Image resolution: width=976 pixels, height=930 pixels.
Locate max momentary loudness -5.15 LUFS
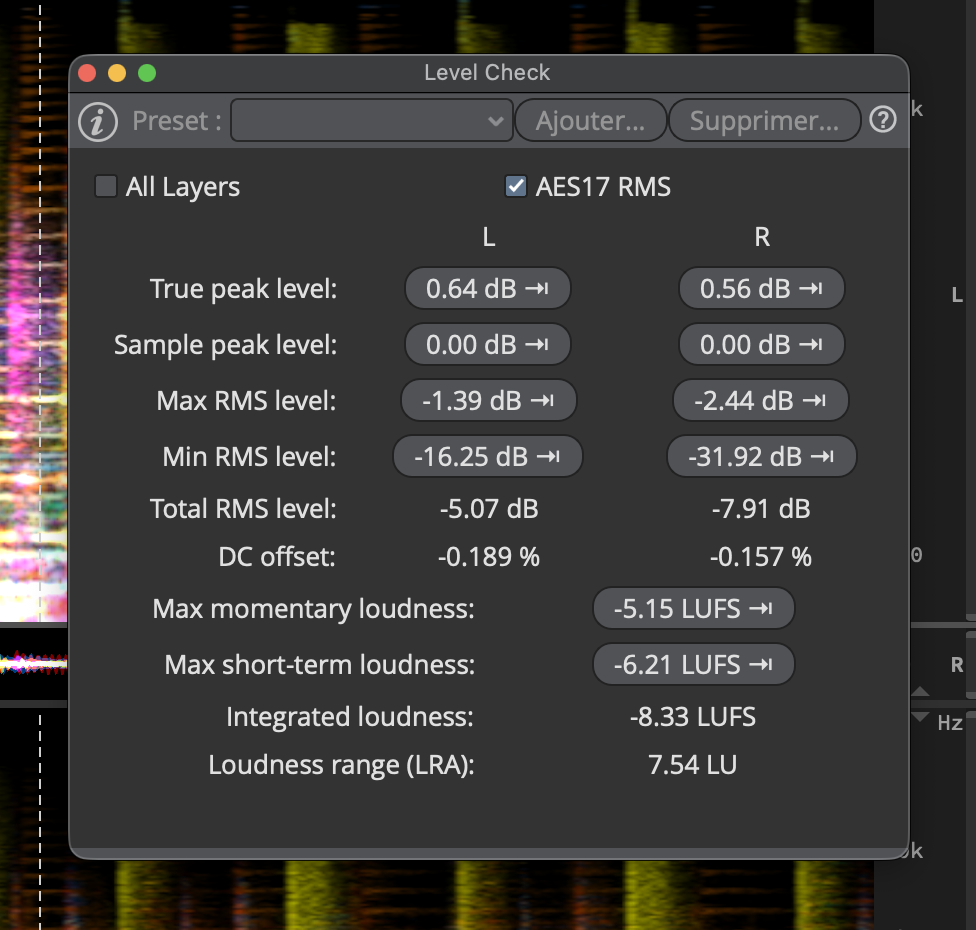693,608
